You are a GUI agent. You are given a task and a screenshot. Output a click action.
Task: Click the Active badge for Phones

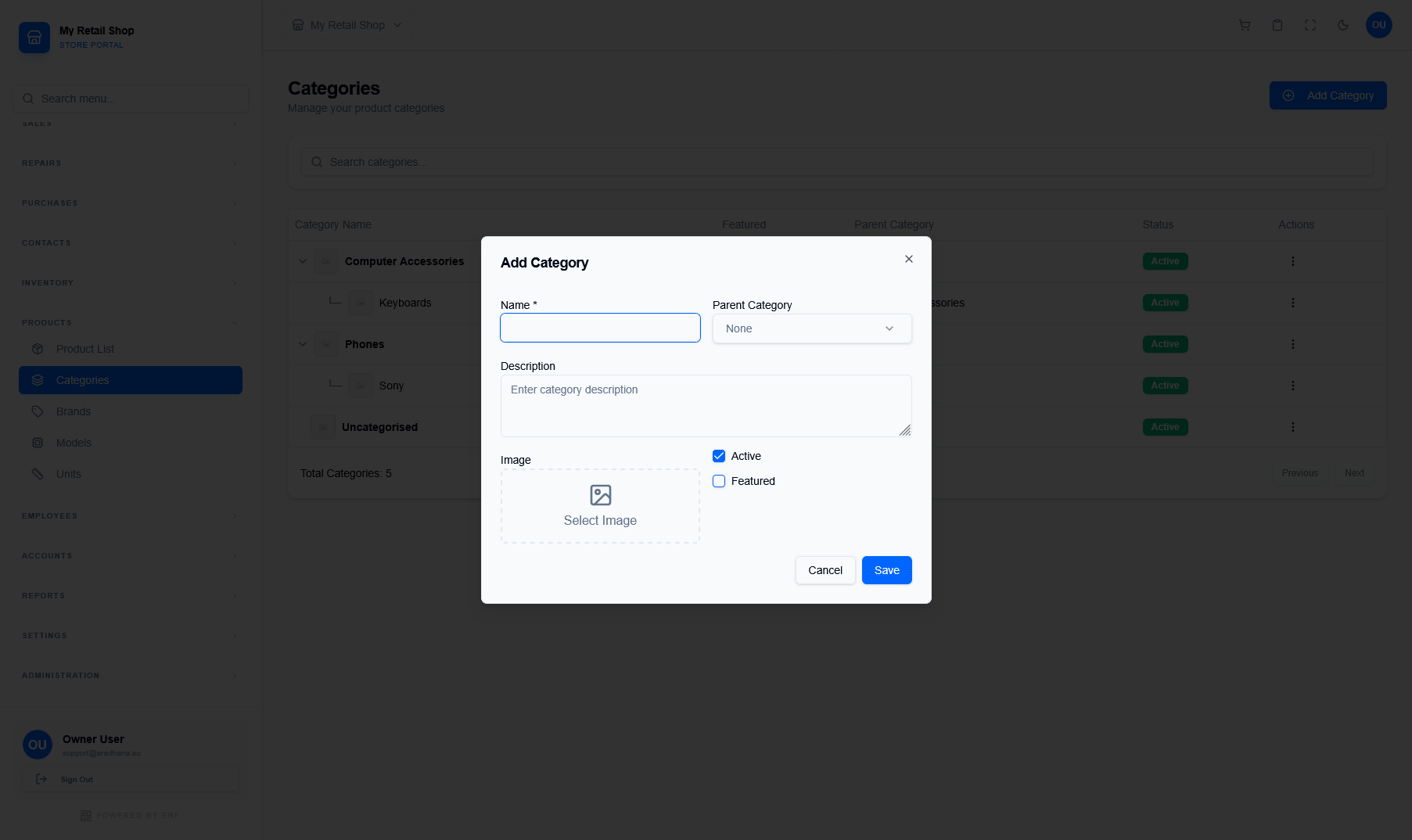[1165, 344]
